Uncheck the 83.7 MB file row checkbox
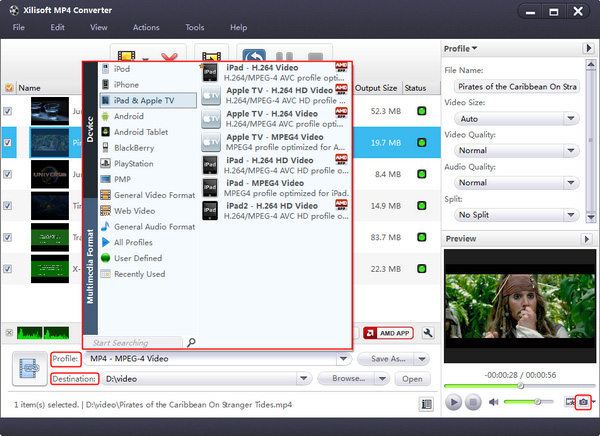 click(7, 237)
